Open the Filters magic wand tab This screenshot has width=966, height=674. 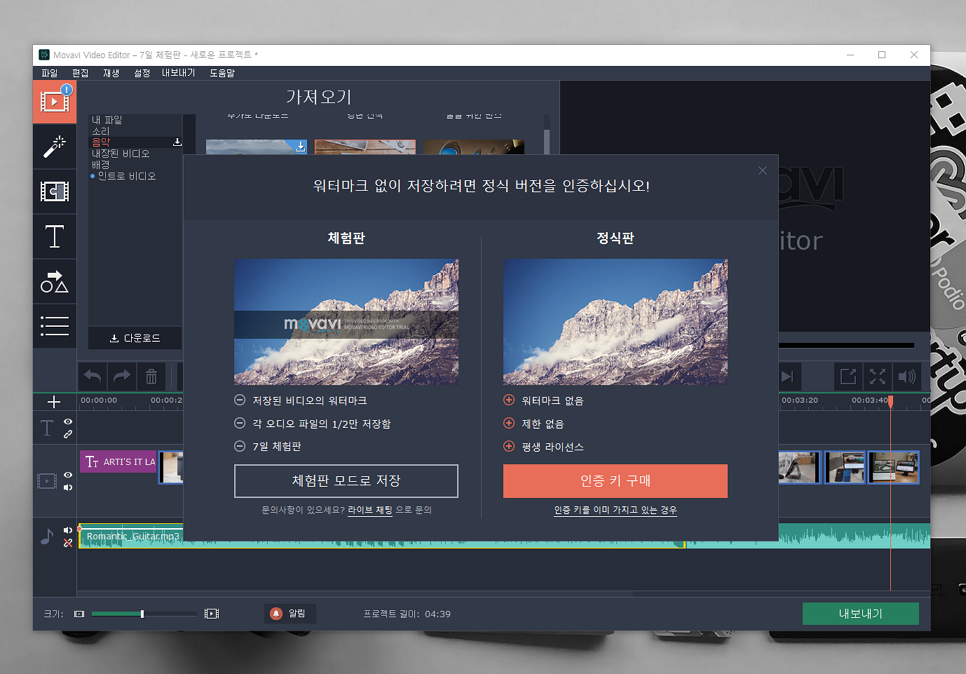[55, 147]
